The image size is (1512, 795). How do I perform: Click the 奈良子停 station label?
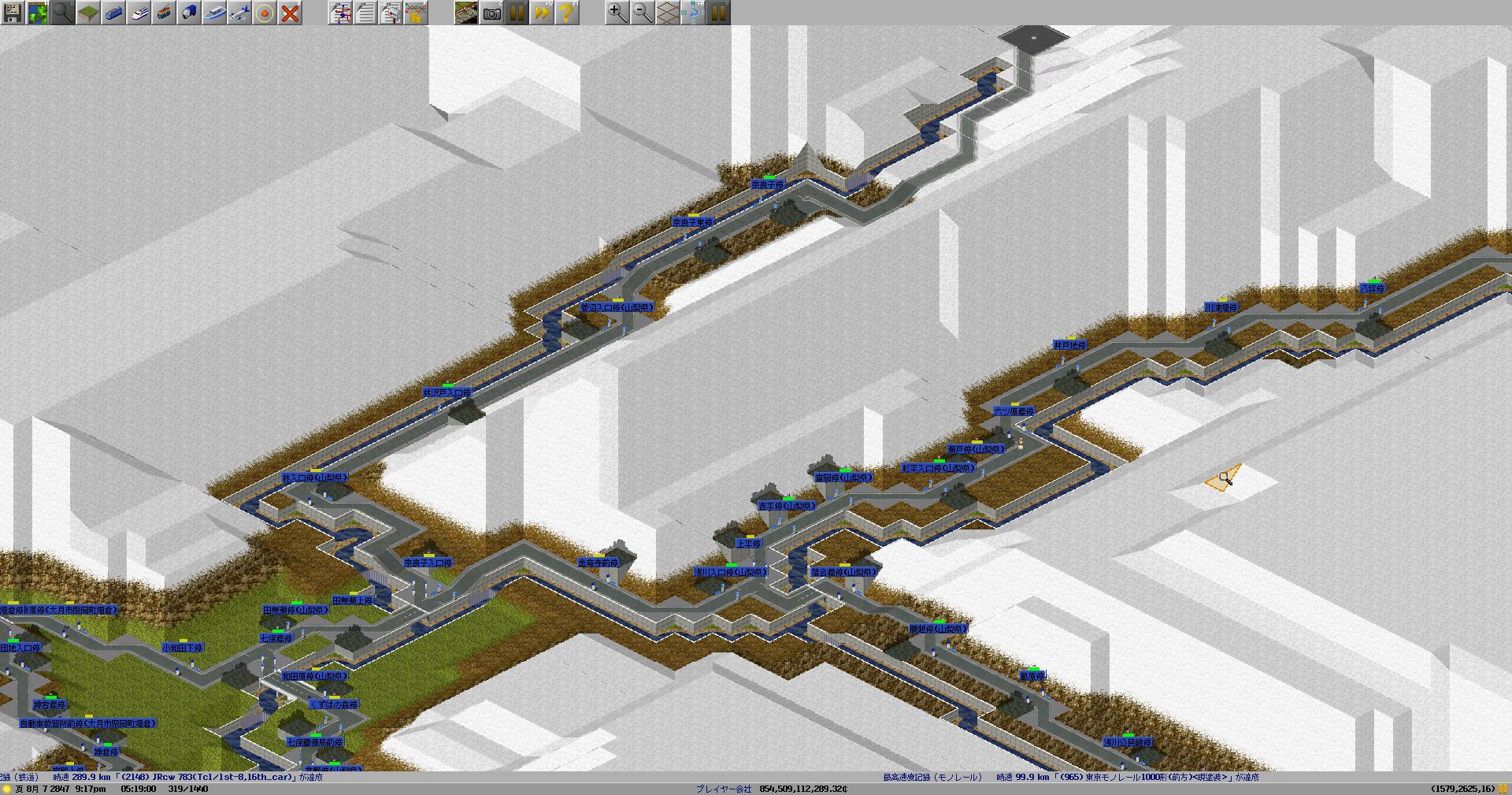767,184
